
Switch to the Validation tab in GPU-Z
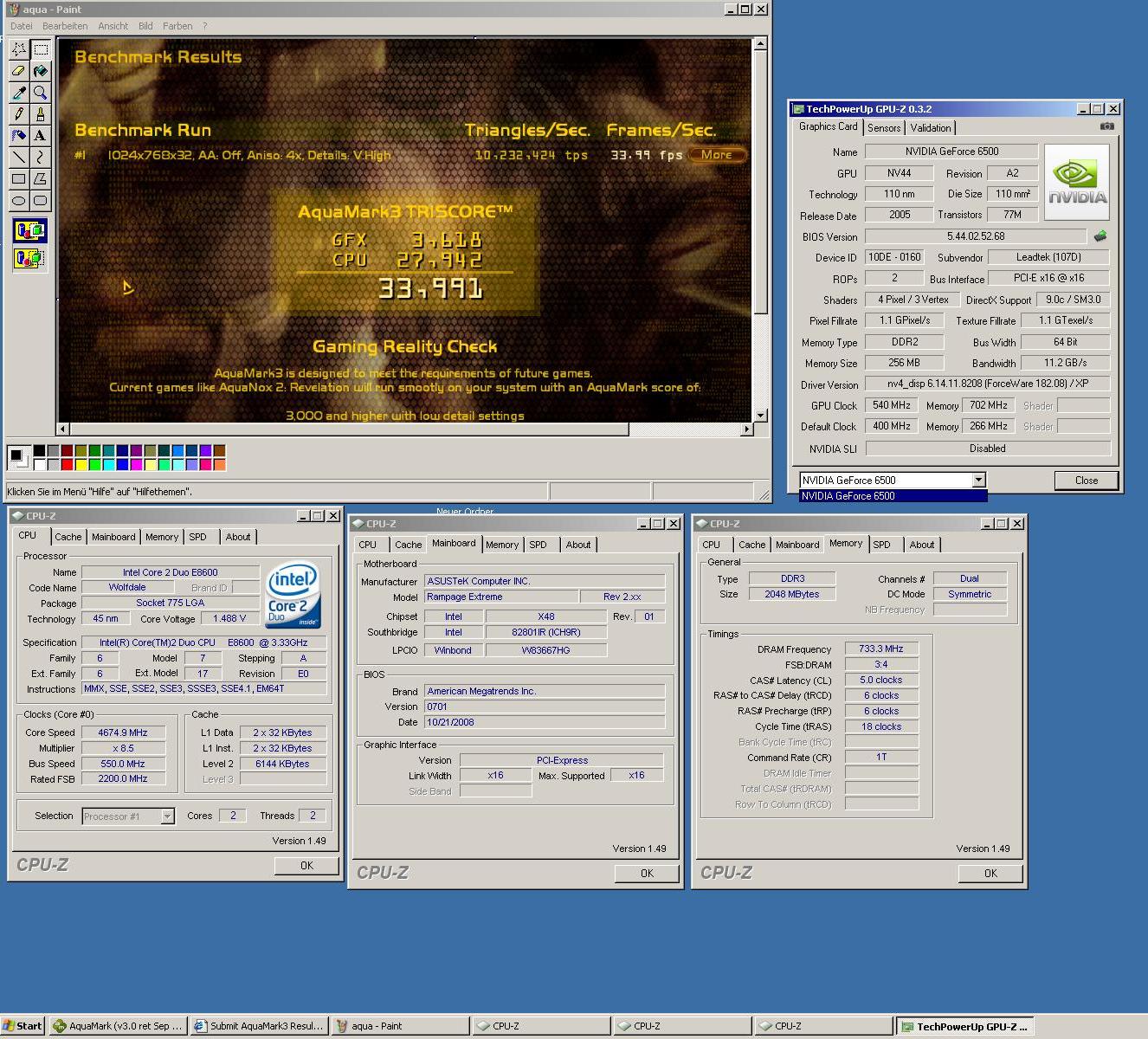[931, 128]
